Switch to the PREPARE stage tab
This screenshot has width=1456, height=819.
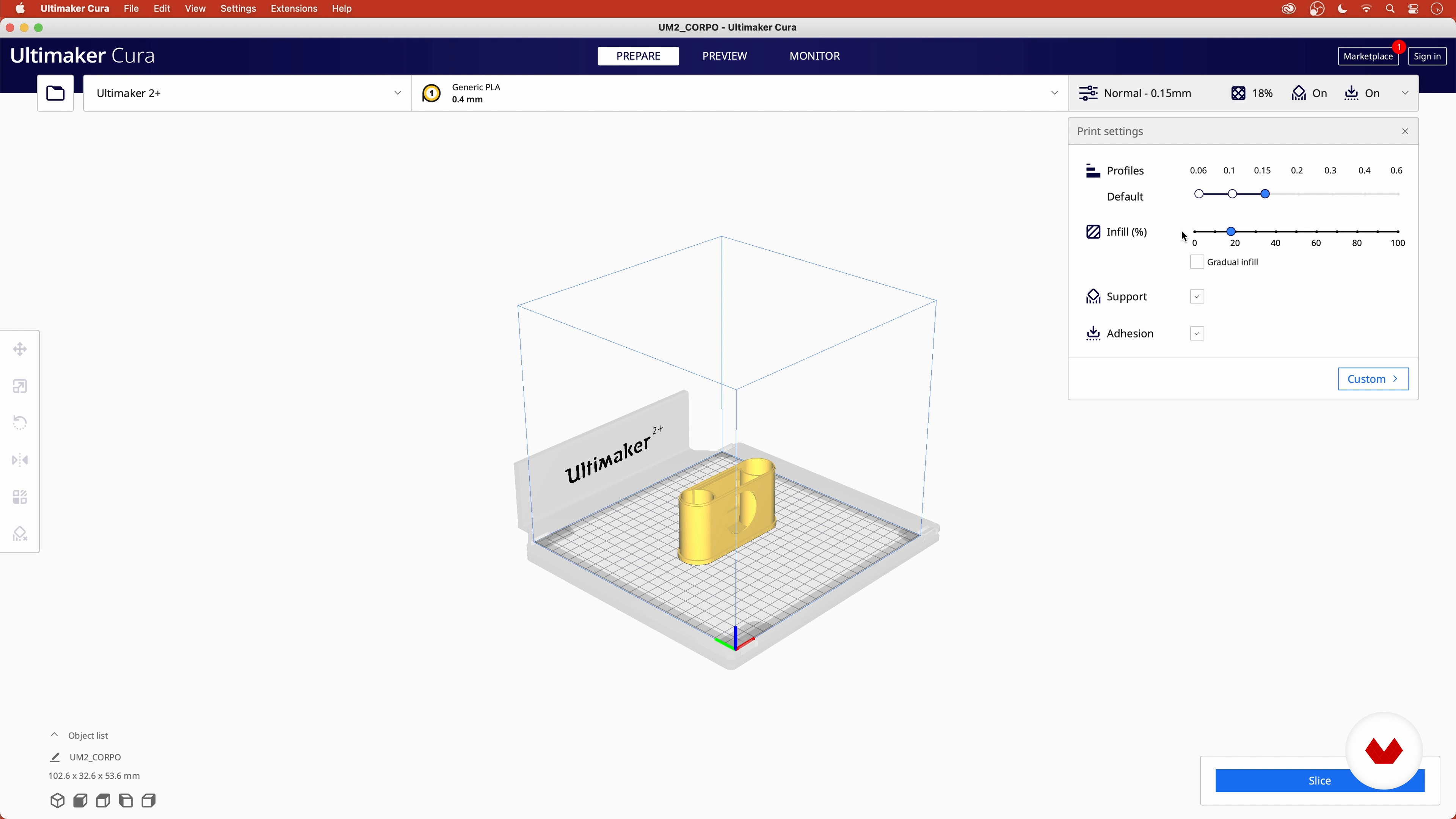638,56
